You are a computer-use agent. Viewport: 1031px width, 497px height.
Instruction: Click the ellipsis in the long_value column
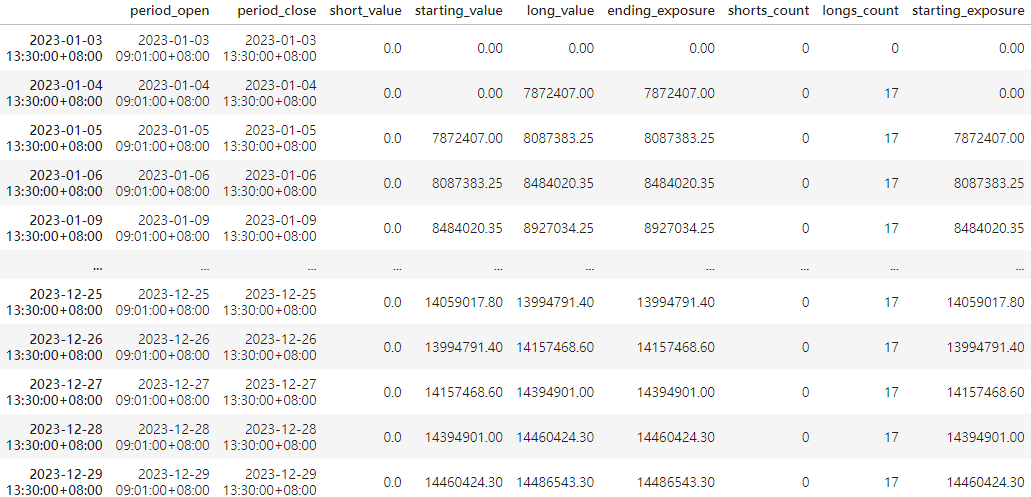tap(589, 267)
